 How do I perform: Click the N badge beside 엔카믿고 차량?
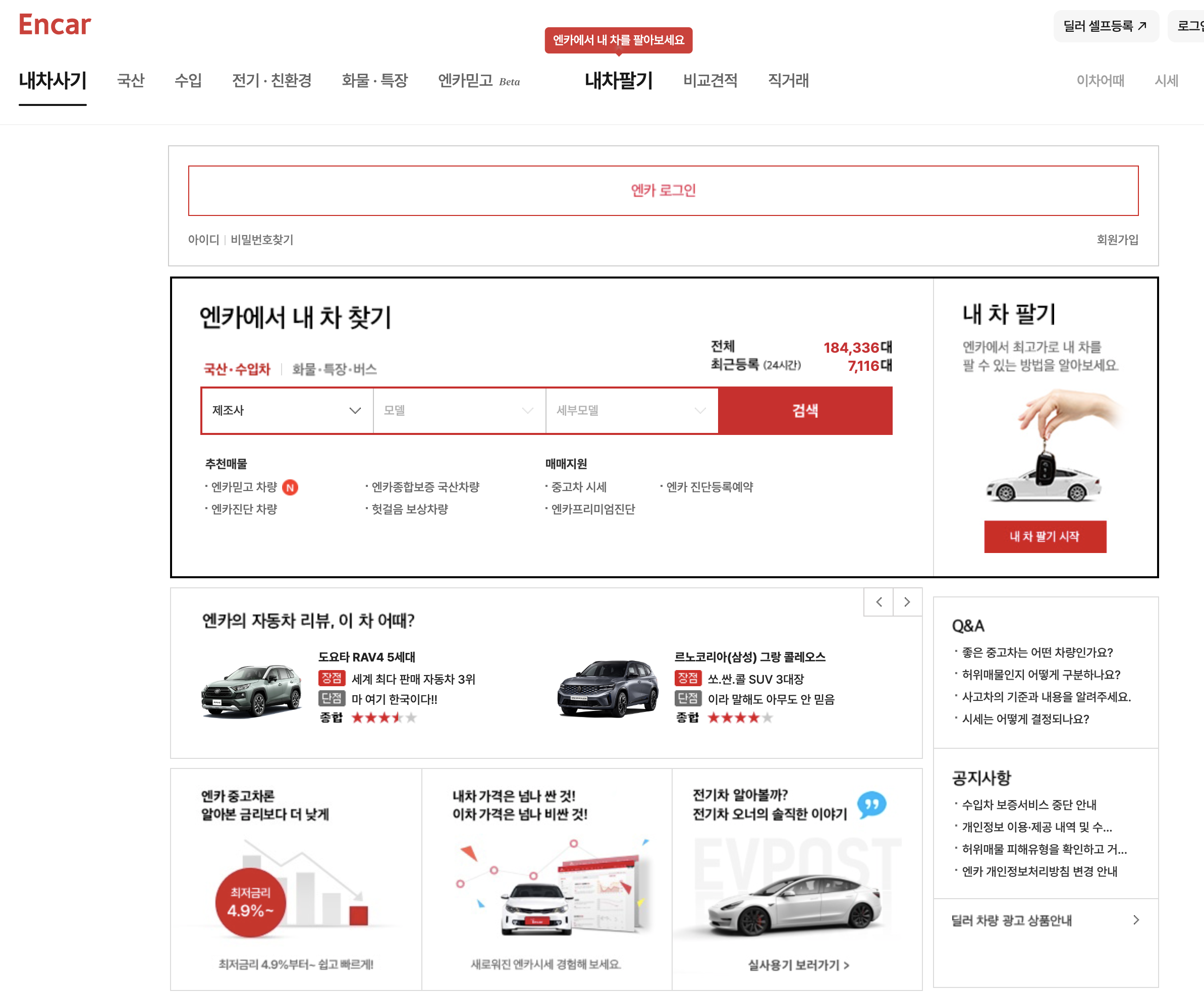(291, 487)
